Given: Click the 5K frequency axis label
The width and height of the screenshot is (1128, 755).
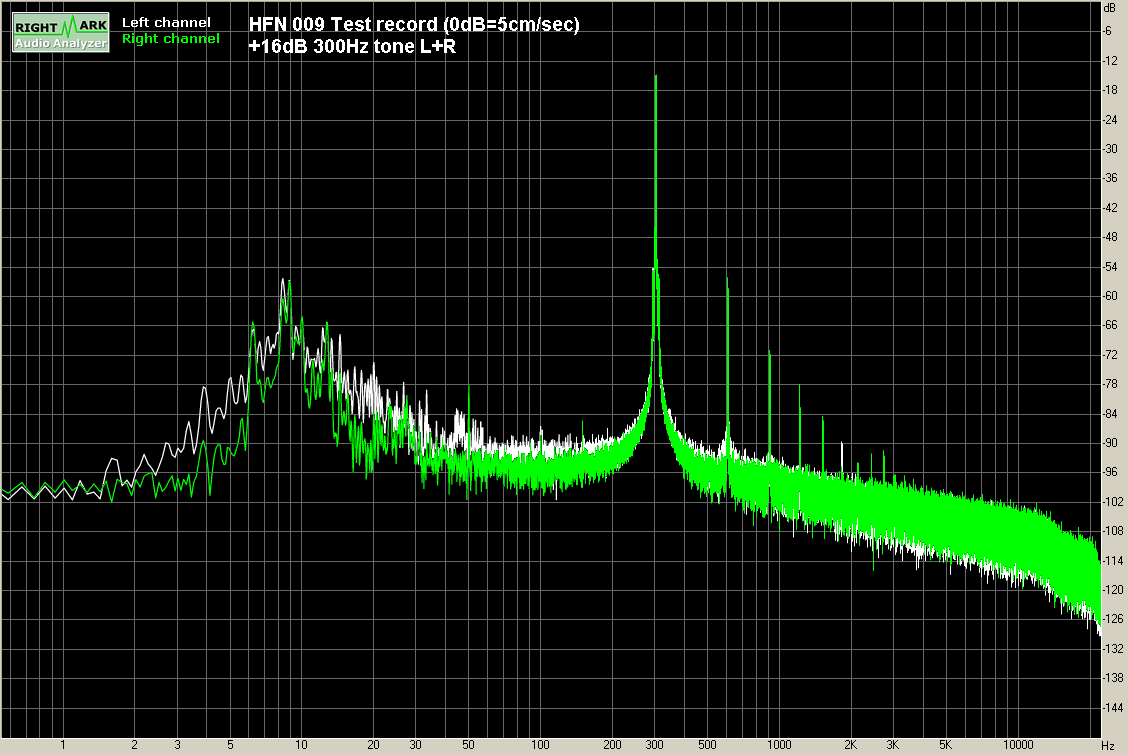Looking at the screenshot, I should click(x=946, y=745).
